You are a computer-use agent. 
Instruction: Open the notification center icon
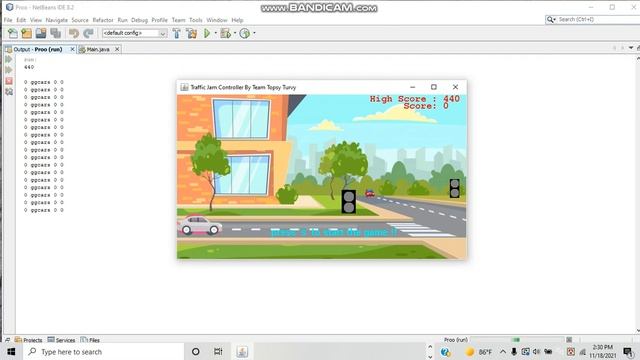point(629,352)
